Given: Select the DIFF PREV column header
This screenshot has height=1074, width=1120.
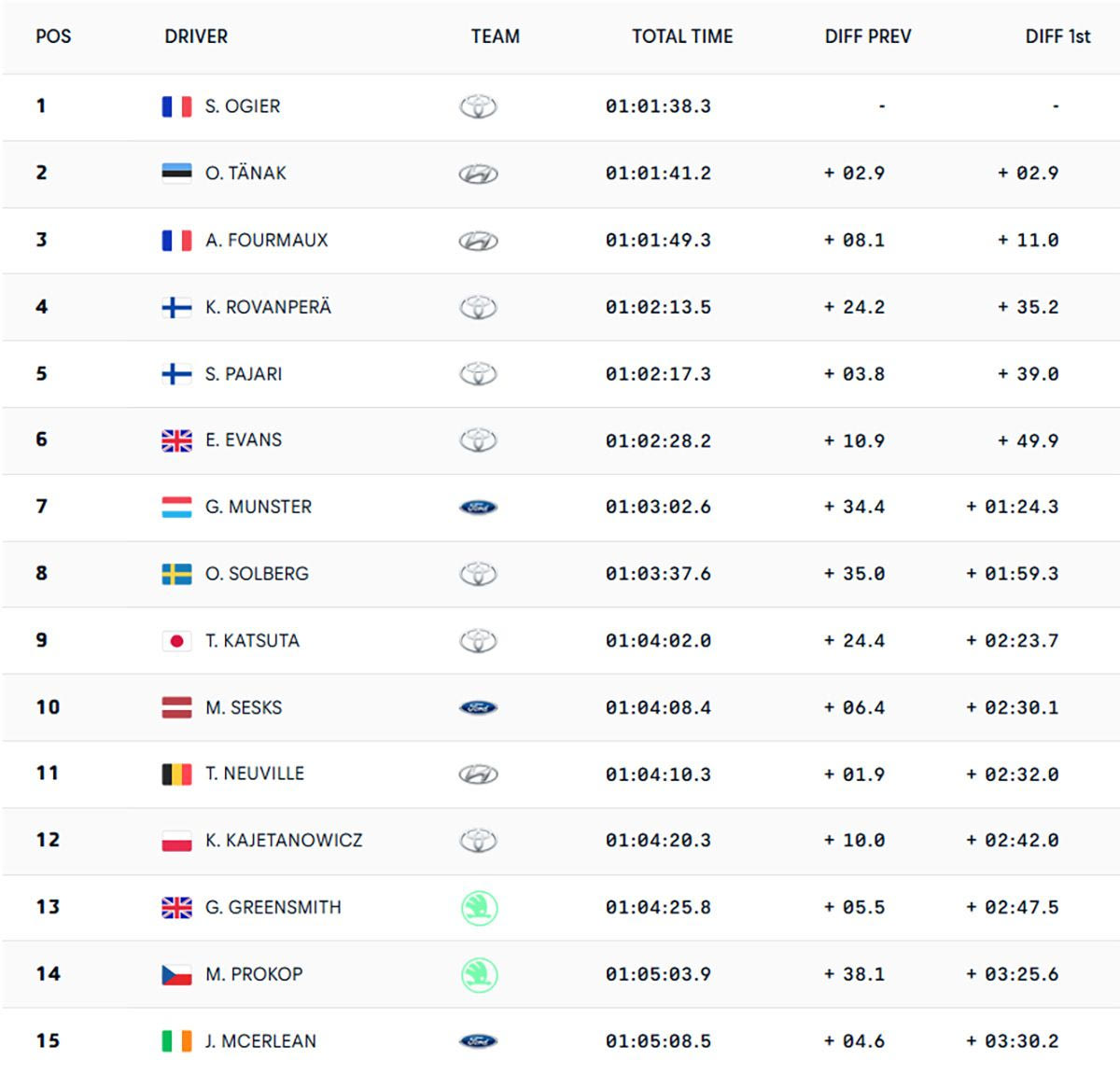Looking at the screenshot, I should [867, 36].
